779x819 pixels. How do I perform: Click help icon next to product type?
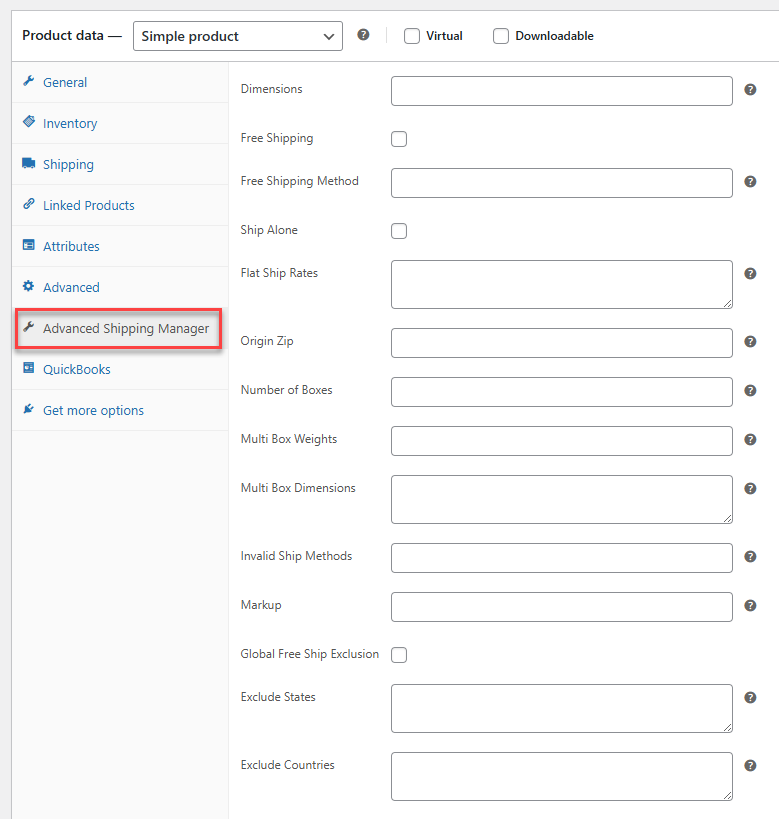pos(363,35)
